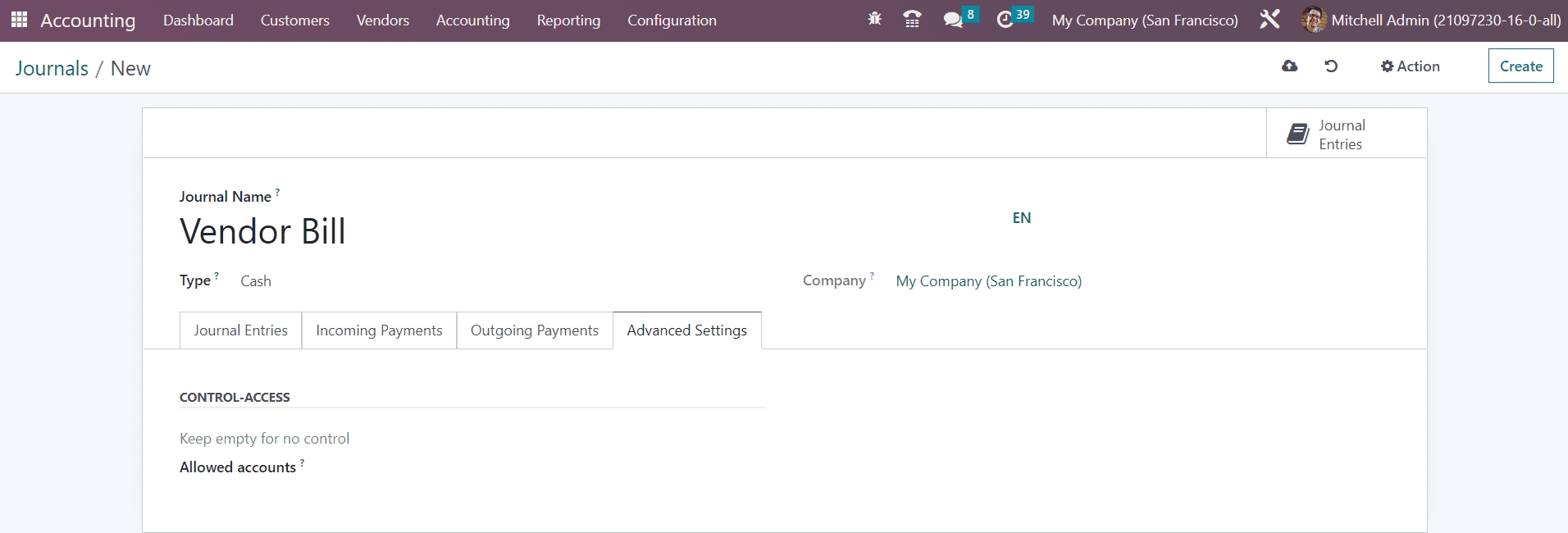Open the activities clock icon
The image size is (1568, 533).
[1005, 20]
